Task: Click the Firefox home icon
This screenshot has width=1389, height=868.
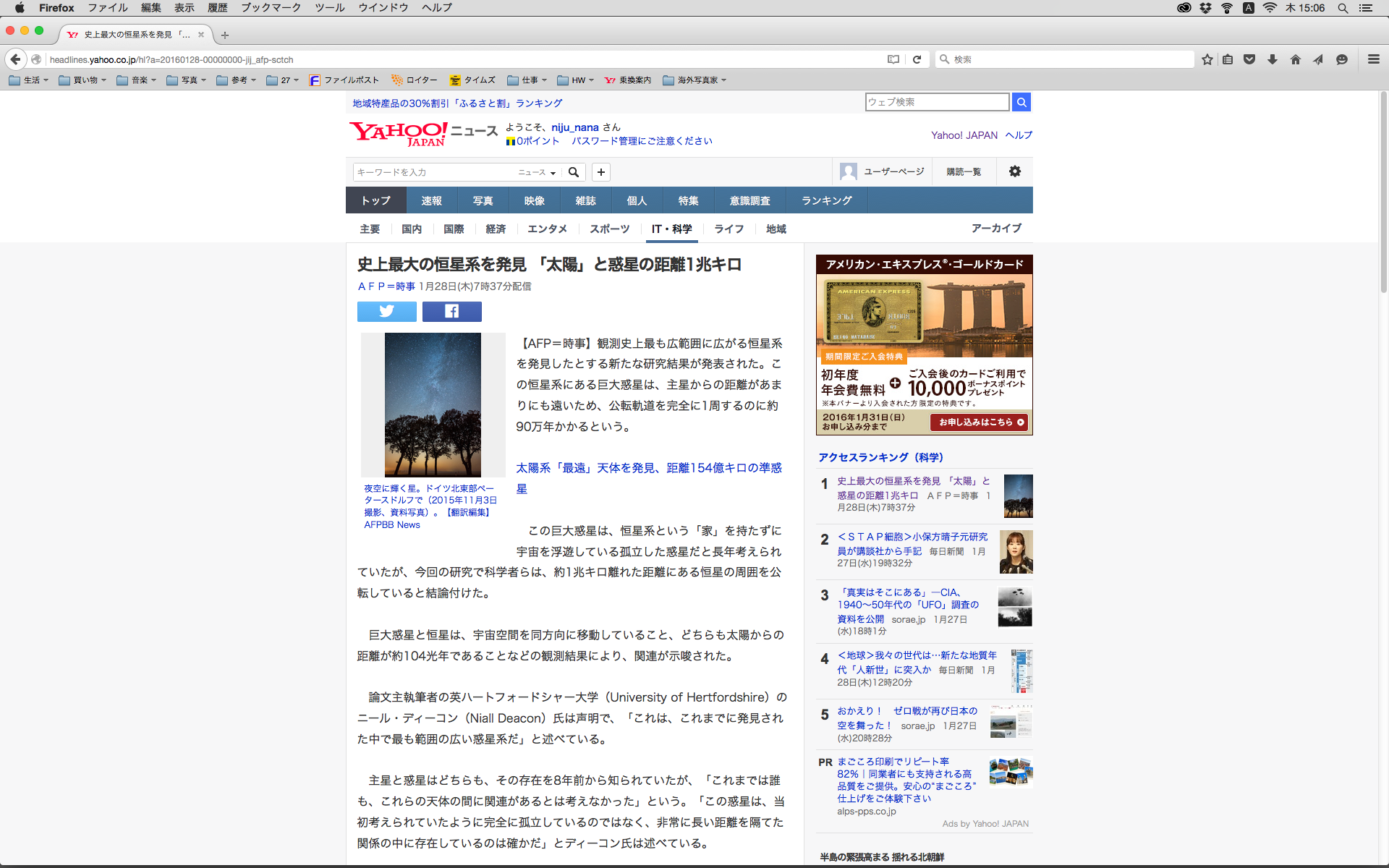Action: click(1296, 59)
